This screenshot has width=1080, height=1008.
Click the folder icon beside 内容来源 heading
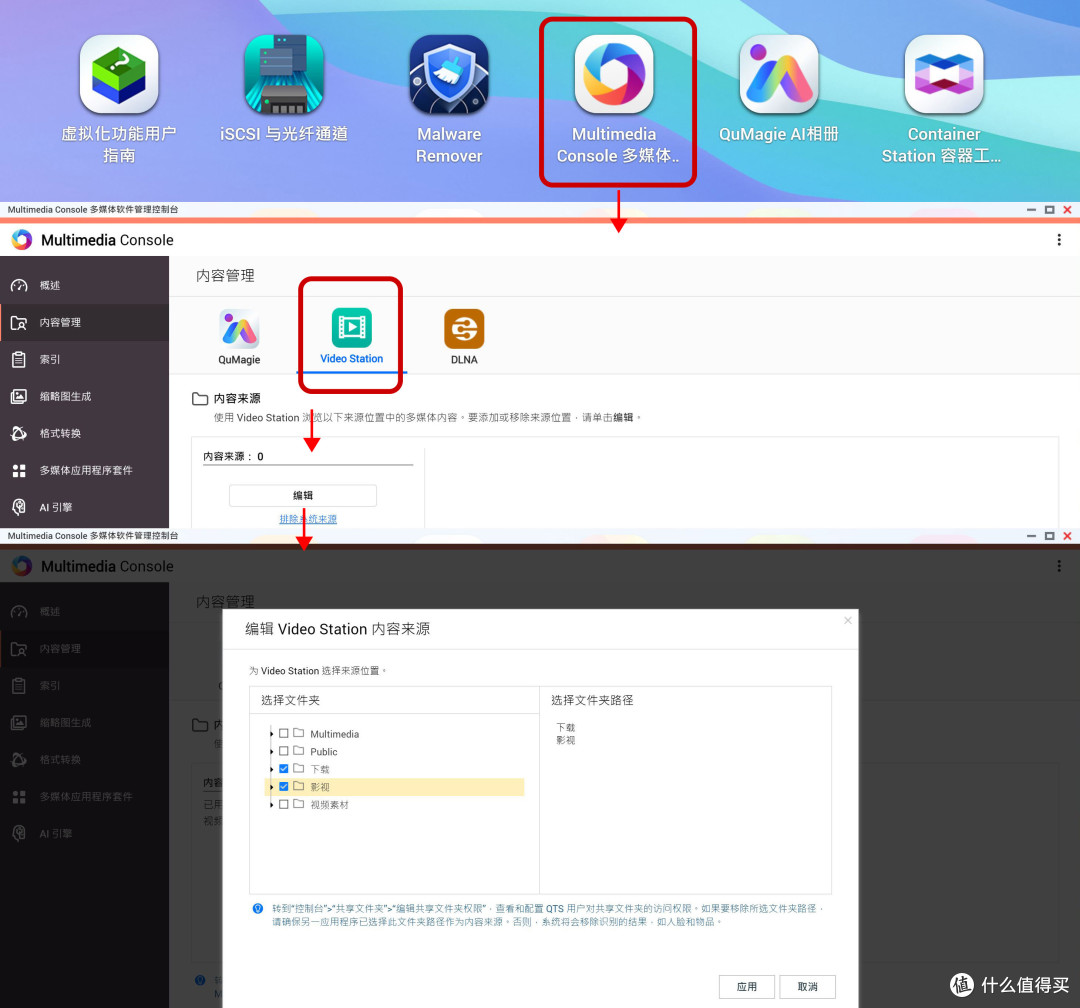coord(200,398)
